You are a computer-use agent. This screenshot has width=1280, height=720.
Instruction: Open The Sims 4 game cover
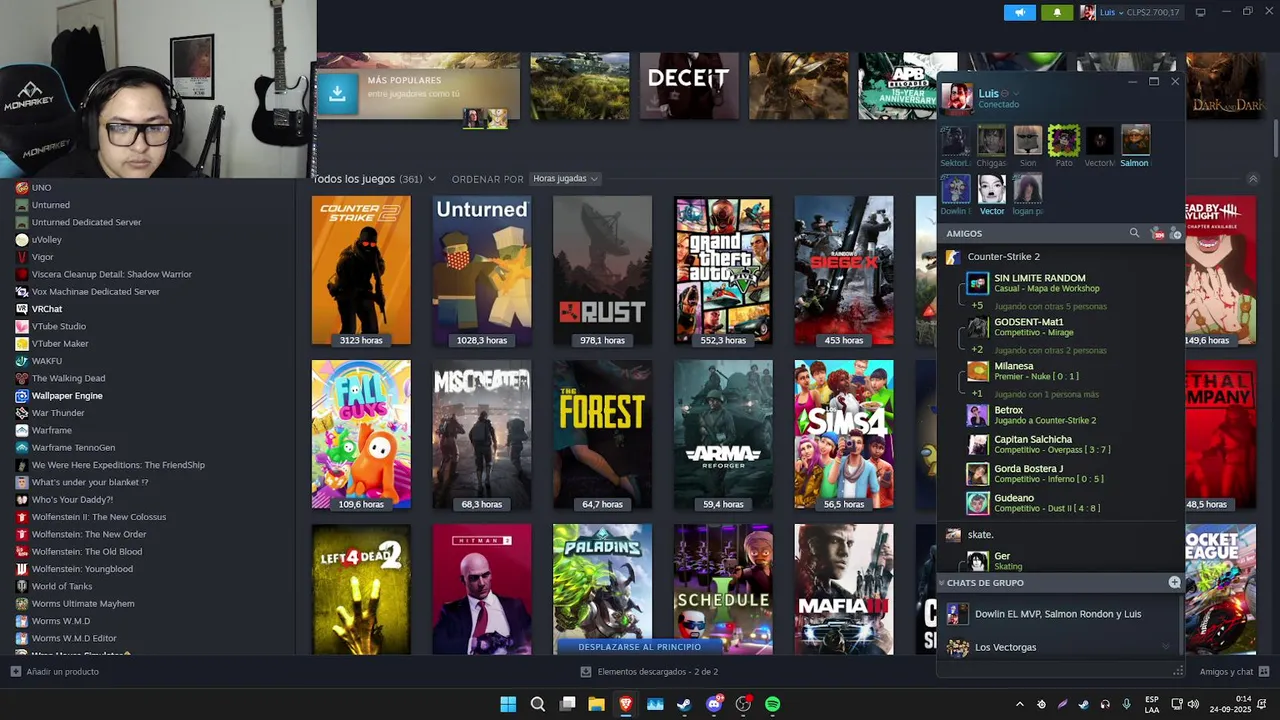(x=844, y=435)
